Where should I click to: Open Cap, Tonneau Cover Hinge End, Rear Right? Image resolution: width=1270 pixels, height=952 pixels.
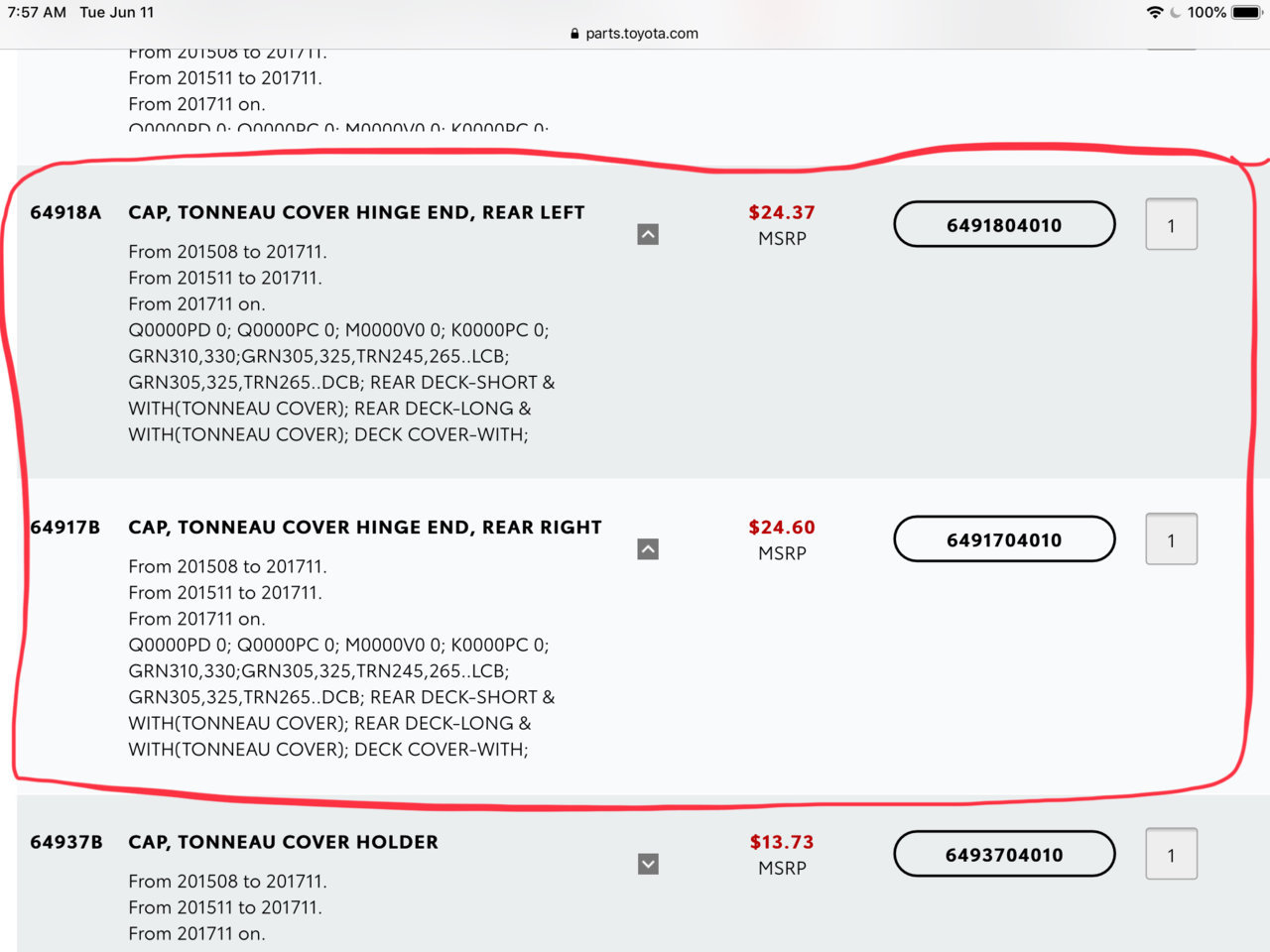365,527
